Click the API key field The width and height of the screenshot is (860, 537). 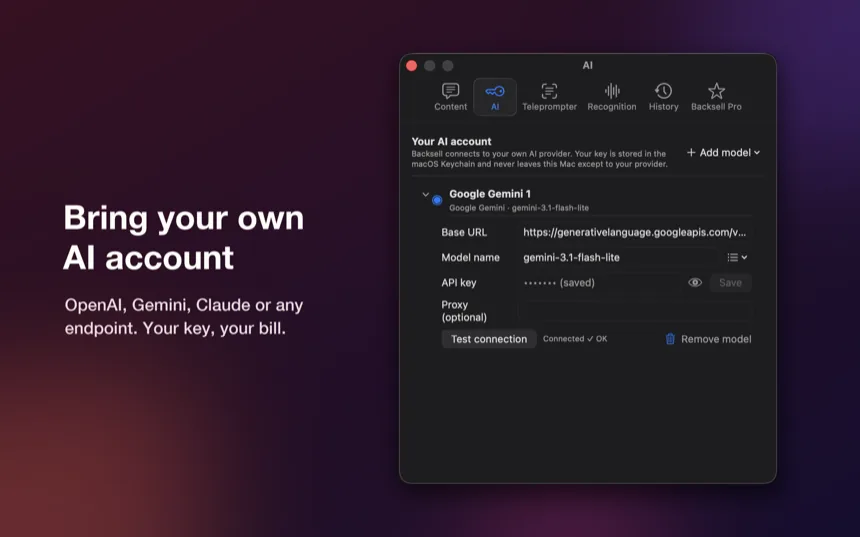pyautogui.click(x=599, y=283)
